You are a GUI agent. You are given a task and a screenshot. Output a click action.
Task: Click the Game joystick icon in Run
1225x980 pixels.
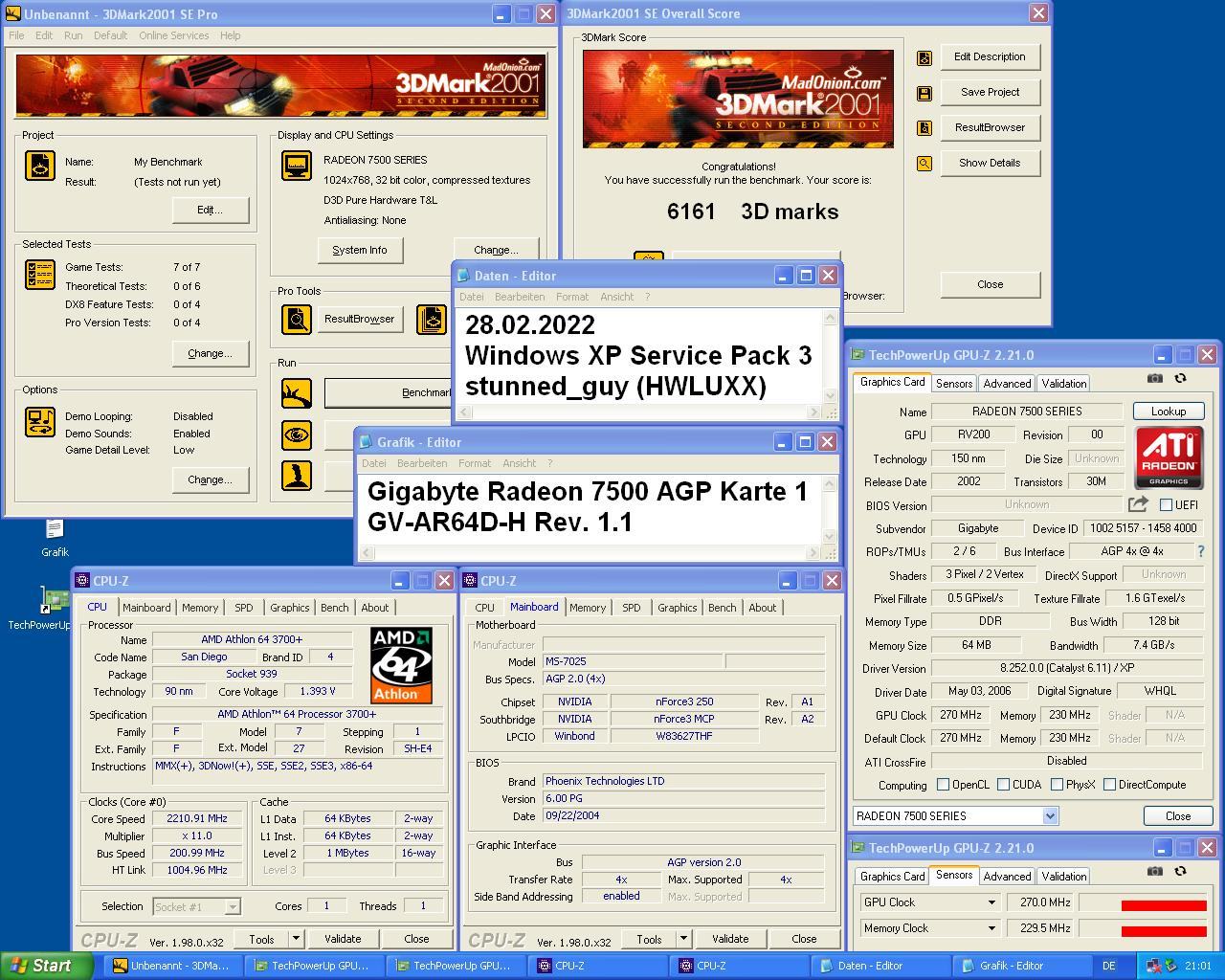[297, 476]
